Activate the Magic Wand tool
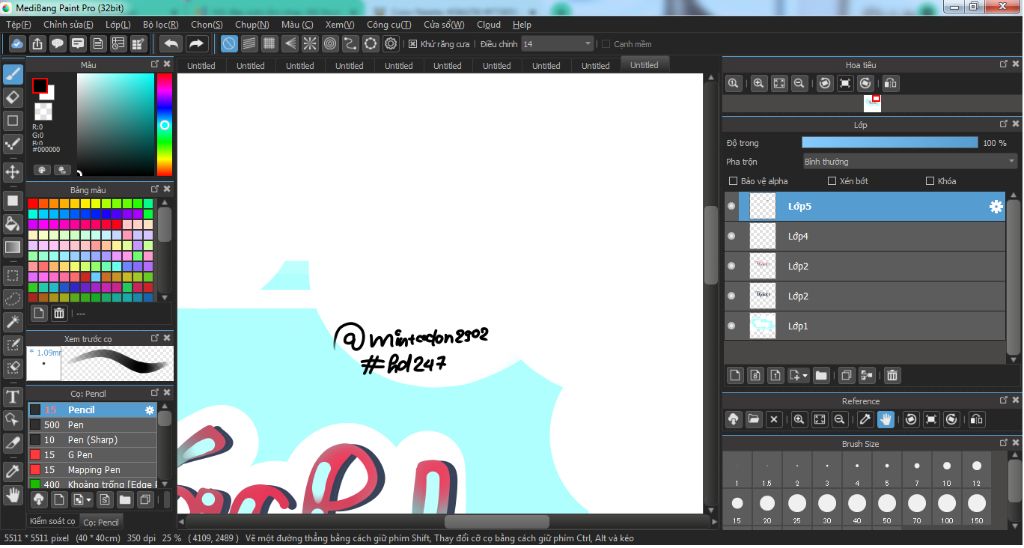Viewport: 1024px width, 548px height. coord(12,321)
